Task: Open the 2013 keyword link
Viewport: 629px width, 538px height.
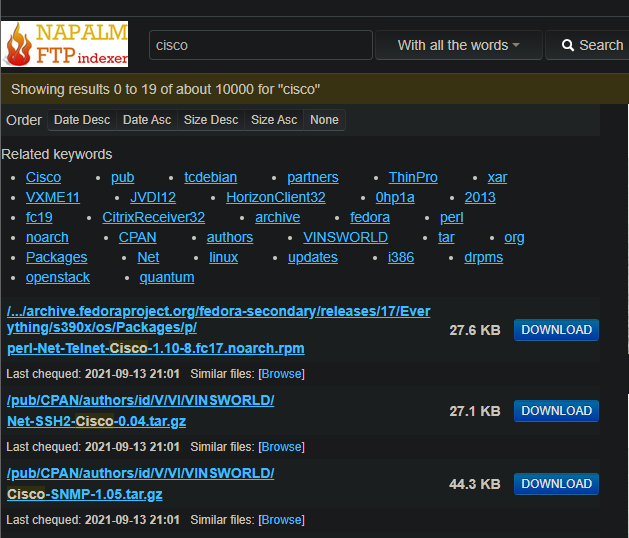Action: [480, 197]
